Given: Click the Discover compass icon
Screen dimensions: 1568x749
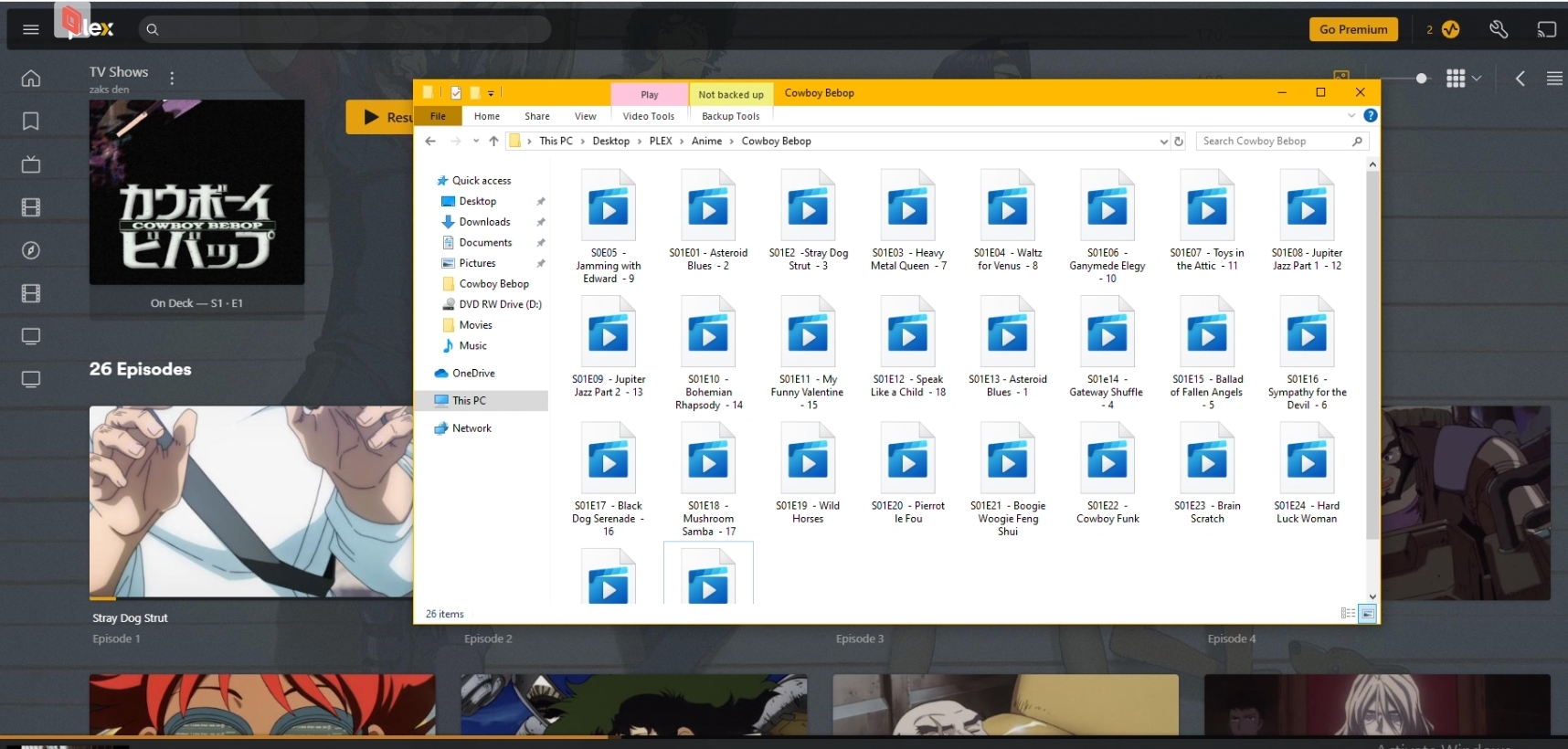Looking at the screenshot, I should pos(31,250).
